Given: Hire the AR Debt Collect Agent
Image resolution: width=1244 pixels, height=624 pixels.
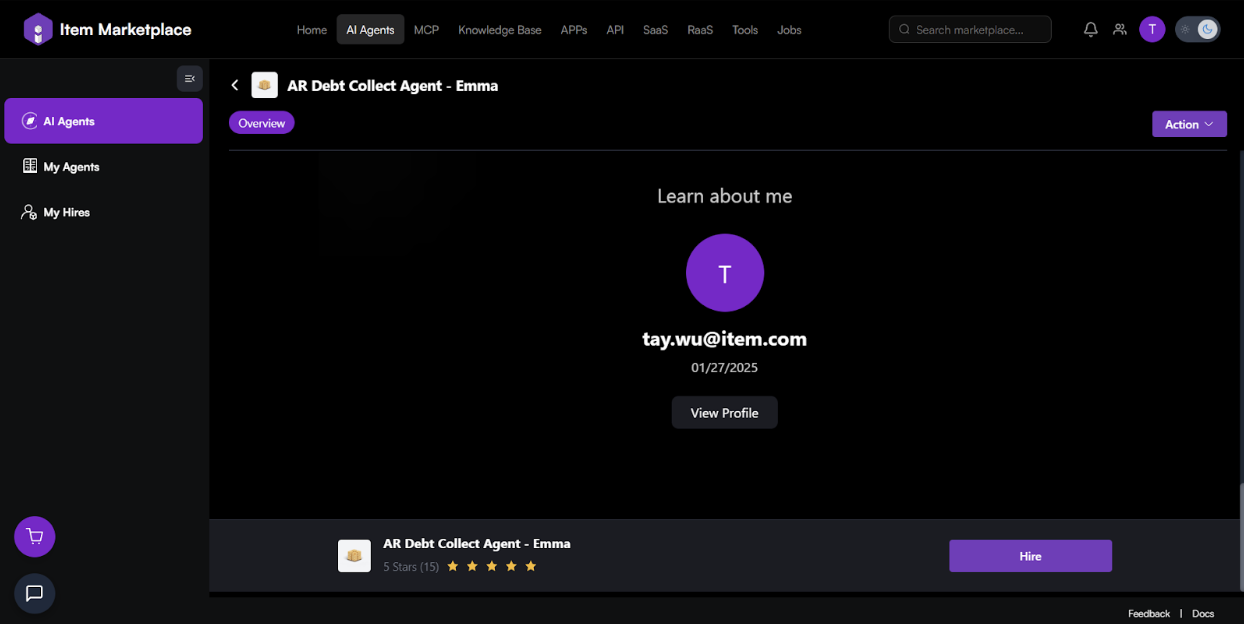Looking at the screenshot, I should [1030, 556].
